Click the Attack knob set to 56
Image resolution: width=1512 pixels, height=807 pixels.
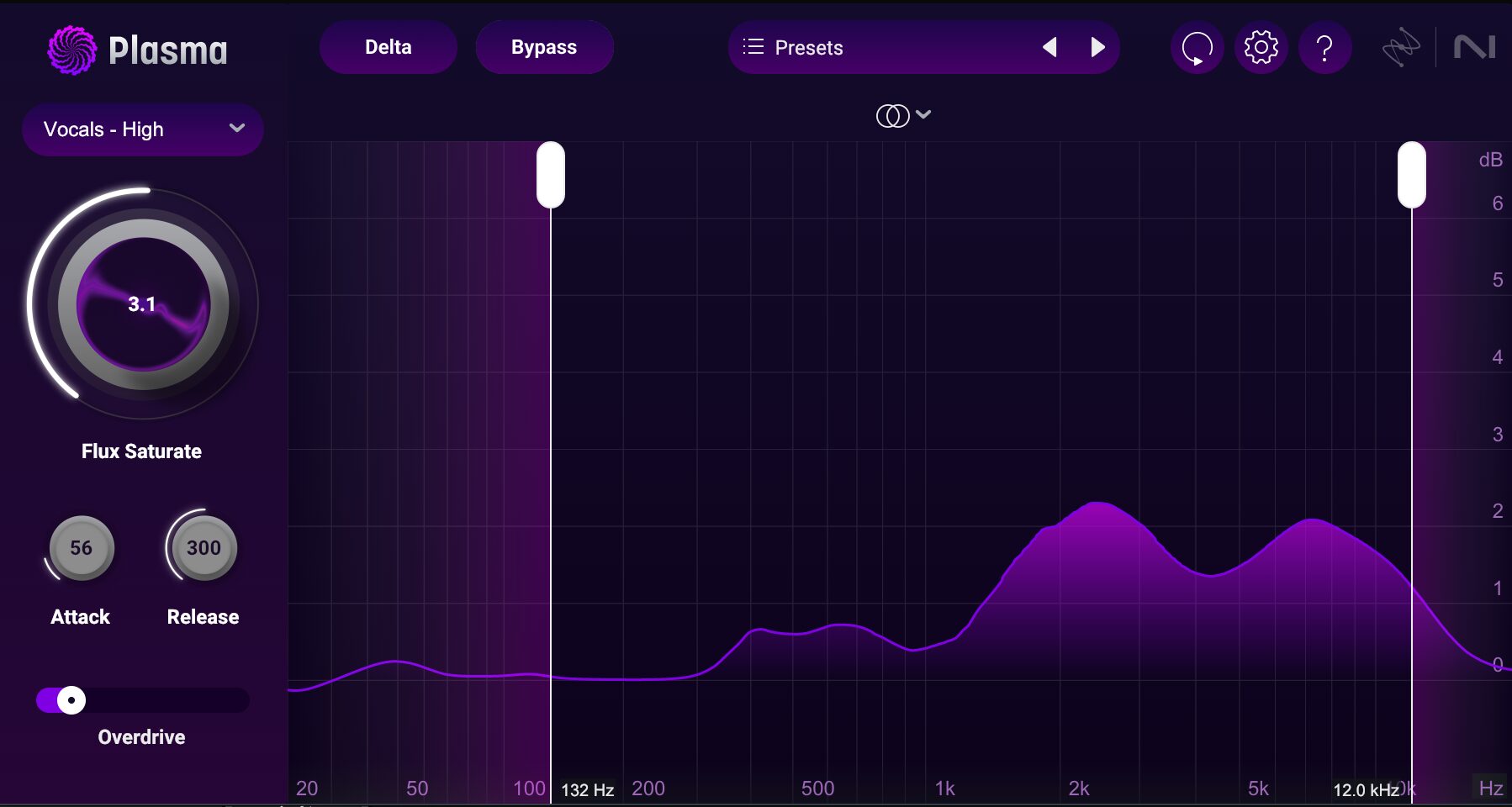pyautogui.click(x=81, y=548)
